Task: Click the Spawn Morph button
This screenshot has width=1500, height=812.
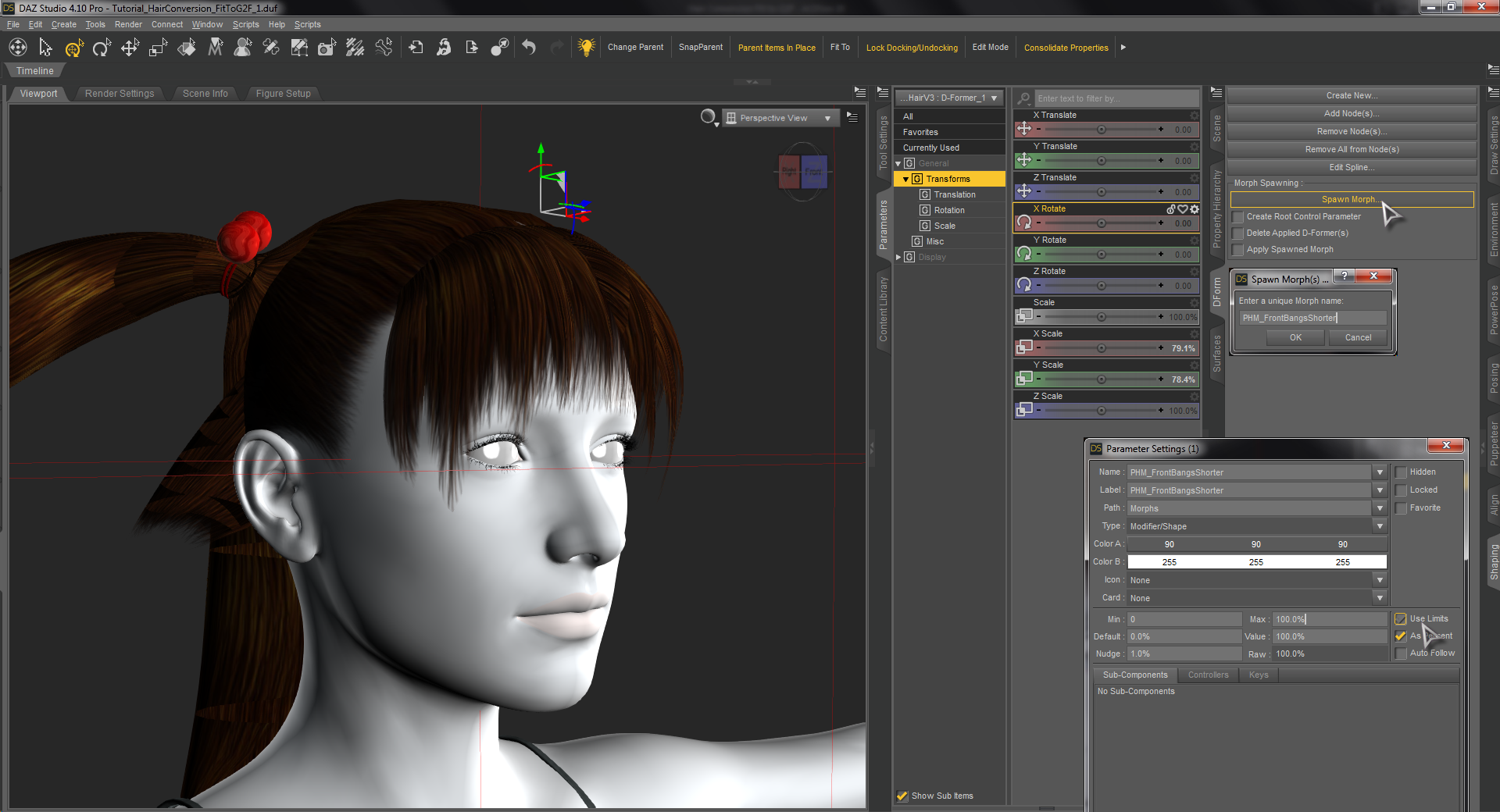Action: (x=1352, y=200)
